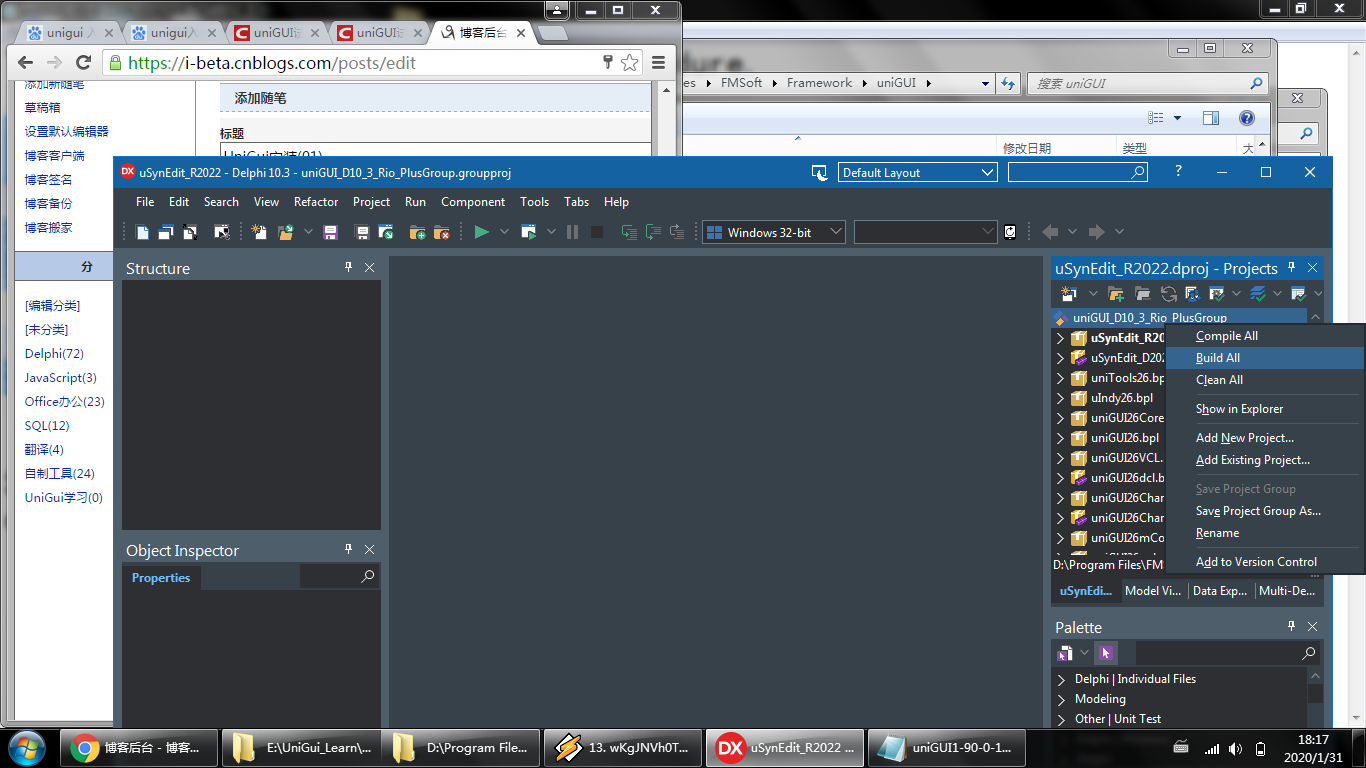This screenshot has width=1366, height=768.
Task: Click the Program Reset stop icon
Action: [596, 232]
